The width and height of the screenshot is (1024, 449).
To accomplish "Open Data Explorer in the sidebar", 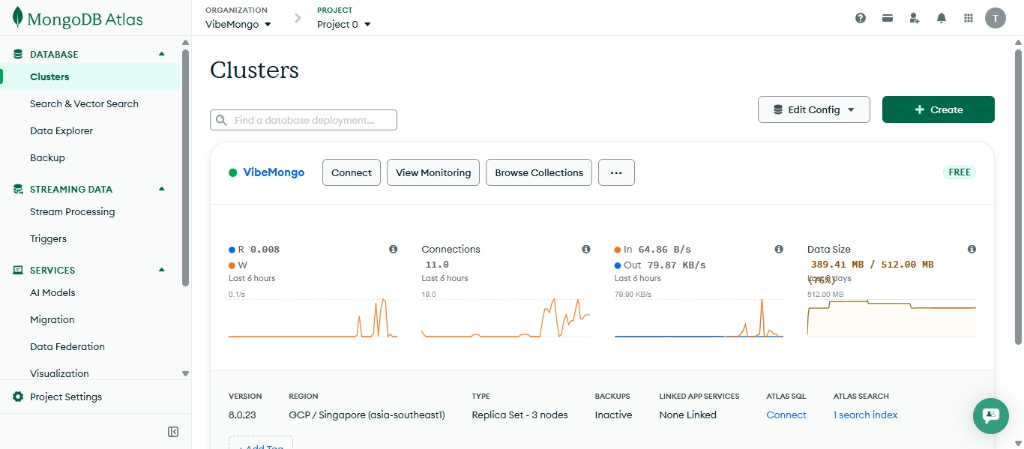I will click(61, 131).
